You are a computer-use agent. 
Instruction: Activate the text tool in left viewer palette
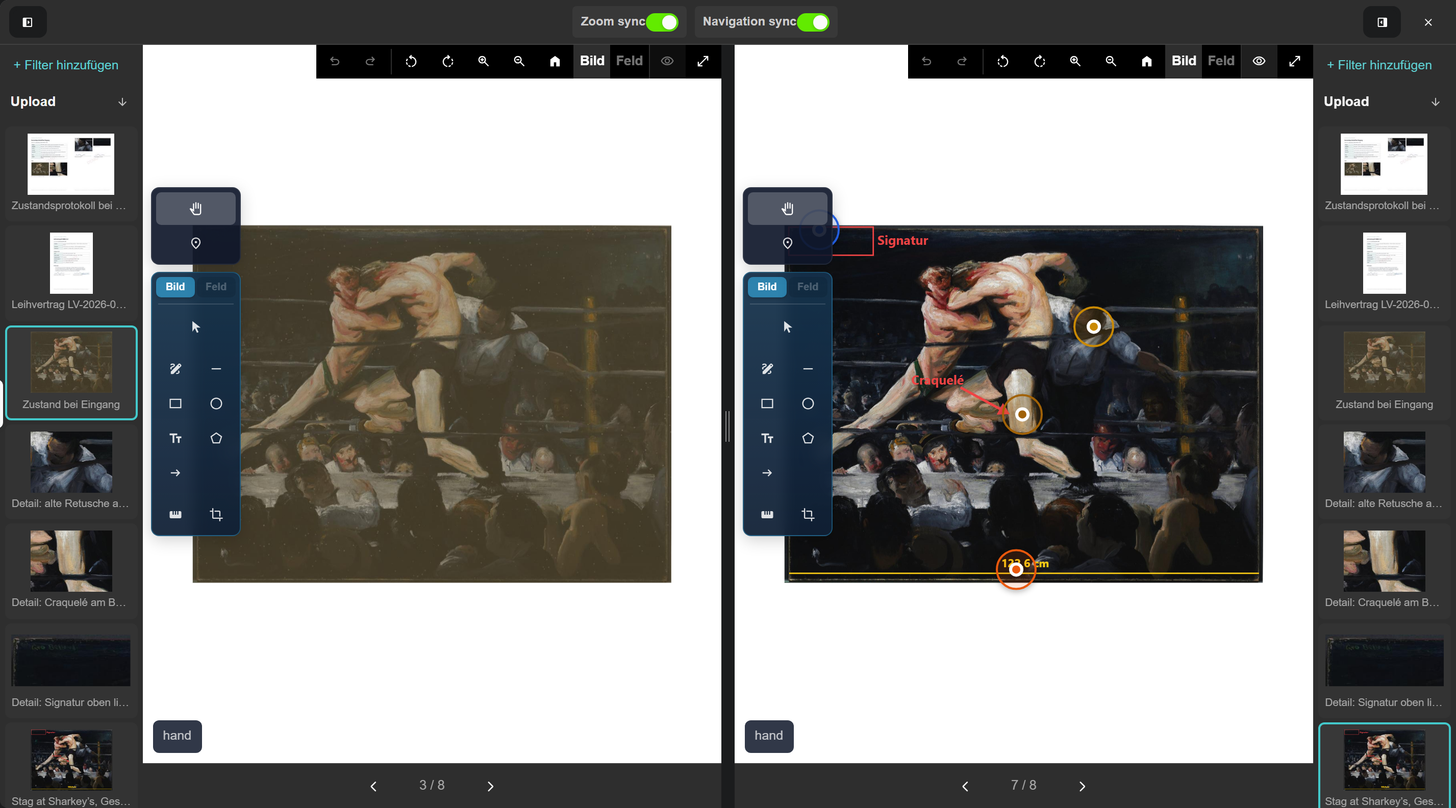coord(175,438)
